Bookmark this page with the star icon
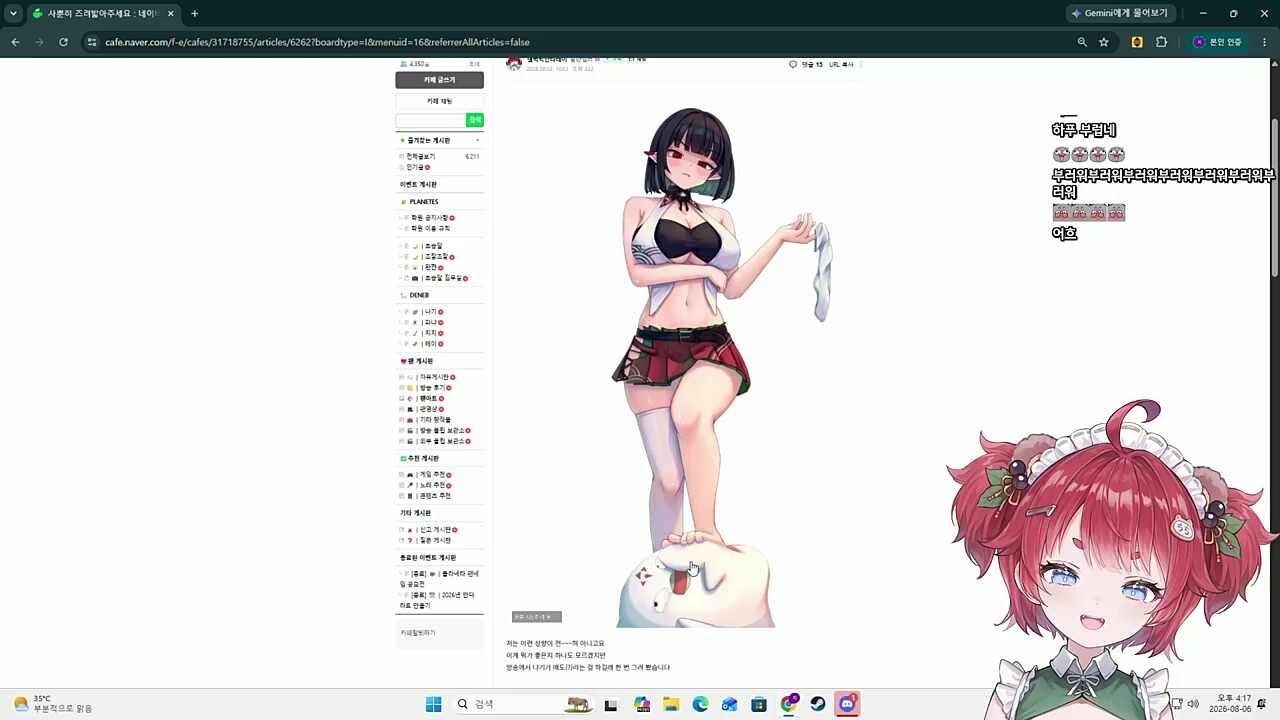The width and height of the screenshot is (1280, 720). click(1104, 42)
